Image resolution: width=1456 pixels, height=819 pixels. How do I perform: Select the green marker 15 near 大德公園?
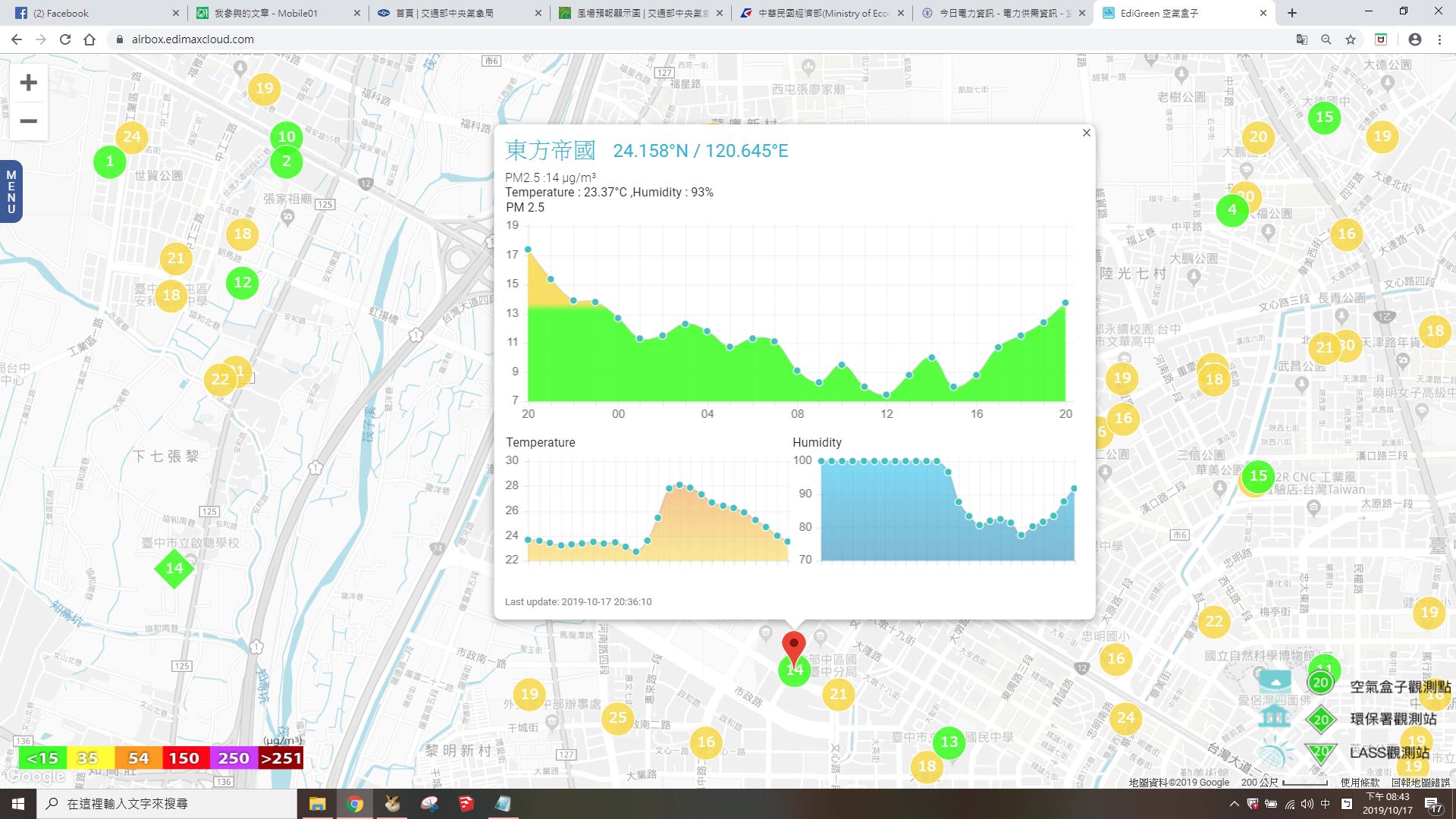(x=1325, y=118)
